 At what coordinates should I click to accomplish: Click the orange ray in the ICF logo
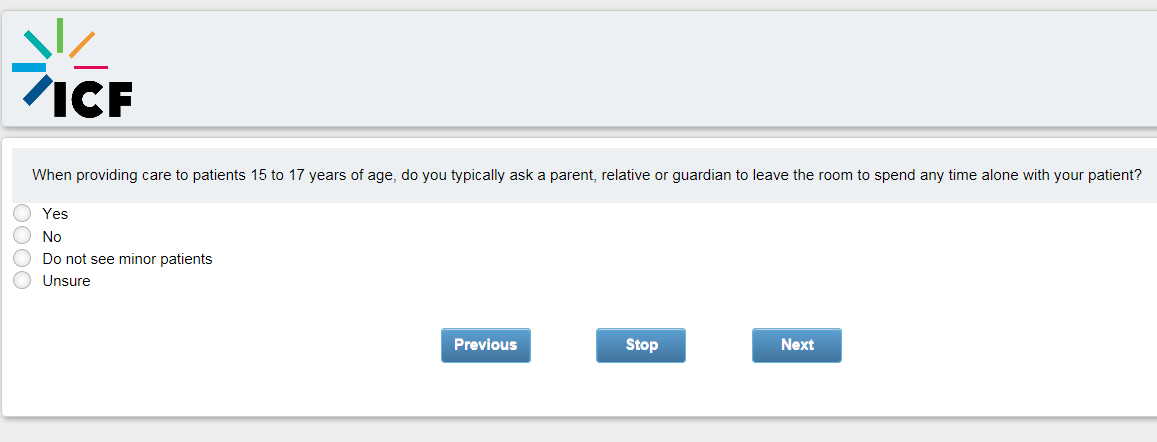82,44
